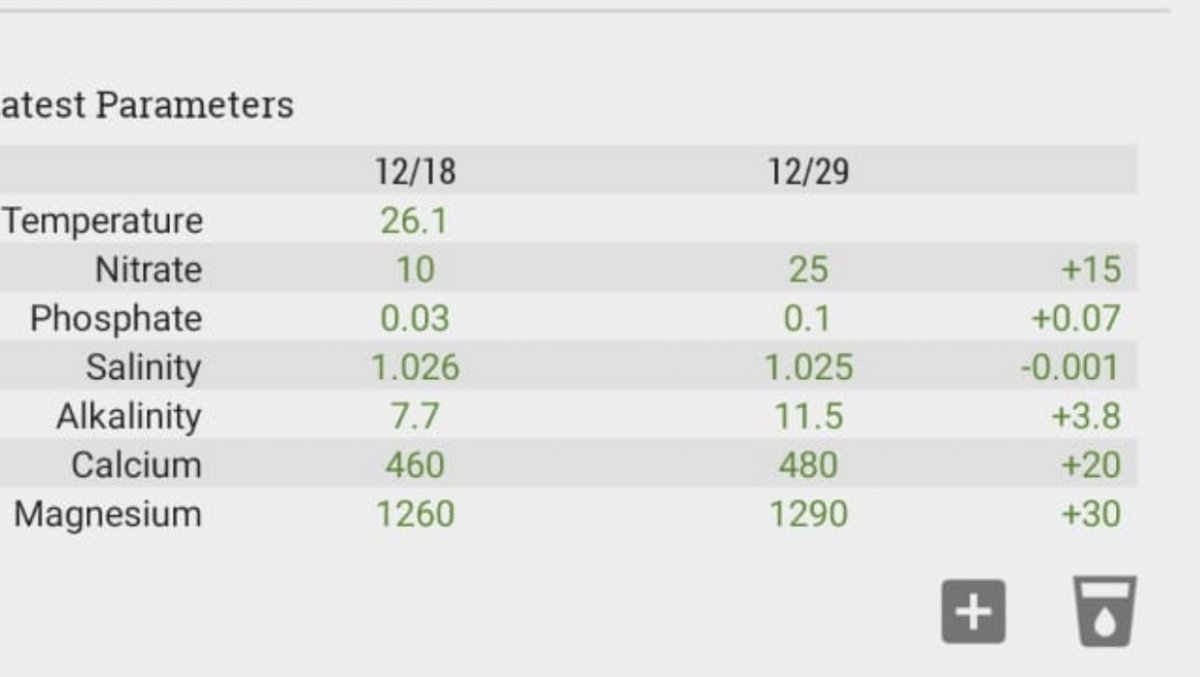Image resolution: width=1200 pixels, height=677 pixels.
Task: Open the water test cup icon
Action: click(x=1105, y=610)
